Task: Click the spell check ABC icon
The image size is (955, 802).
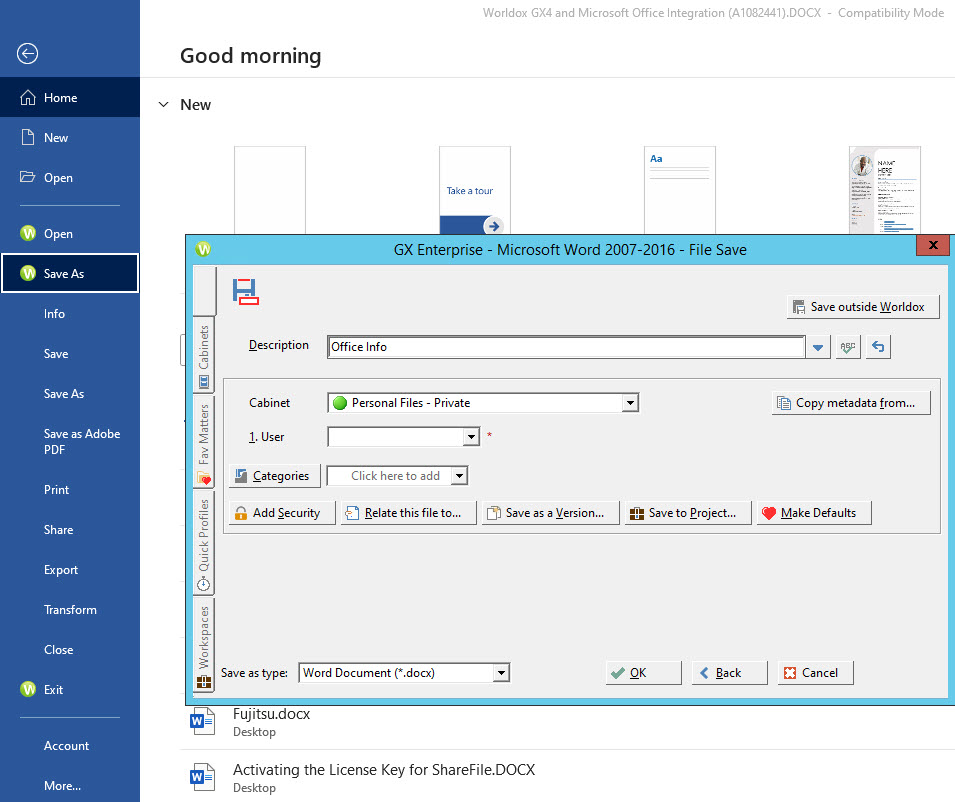Action: click(848, 347)
